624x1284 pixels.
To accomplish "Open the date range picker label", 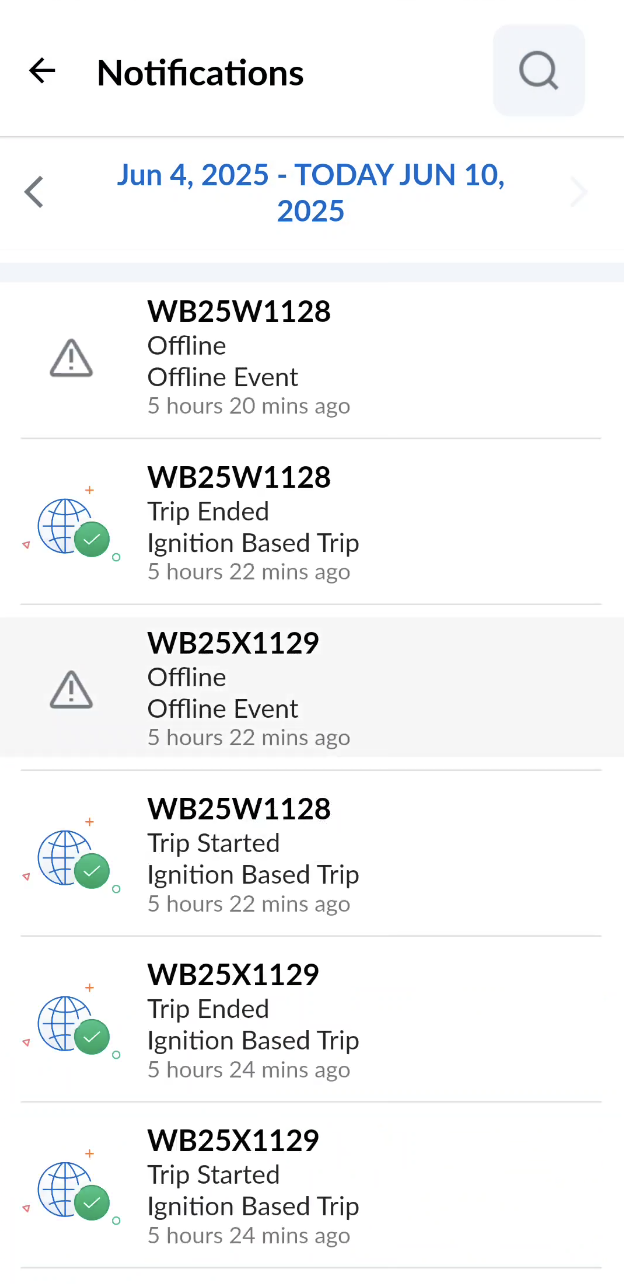I will coord(311,193).
